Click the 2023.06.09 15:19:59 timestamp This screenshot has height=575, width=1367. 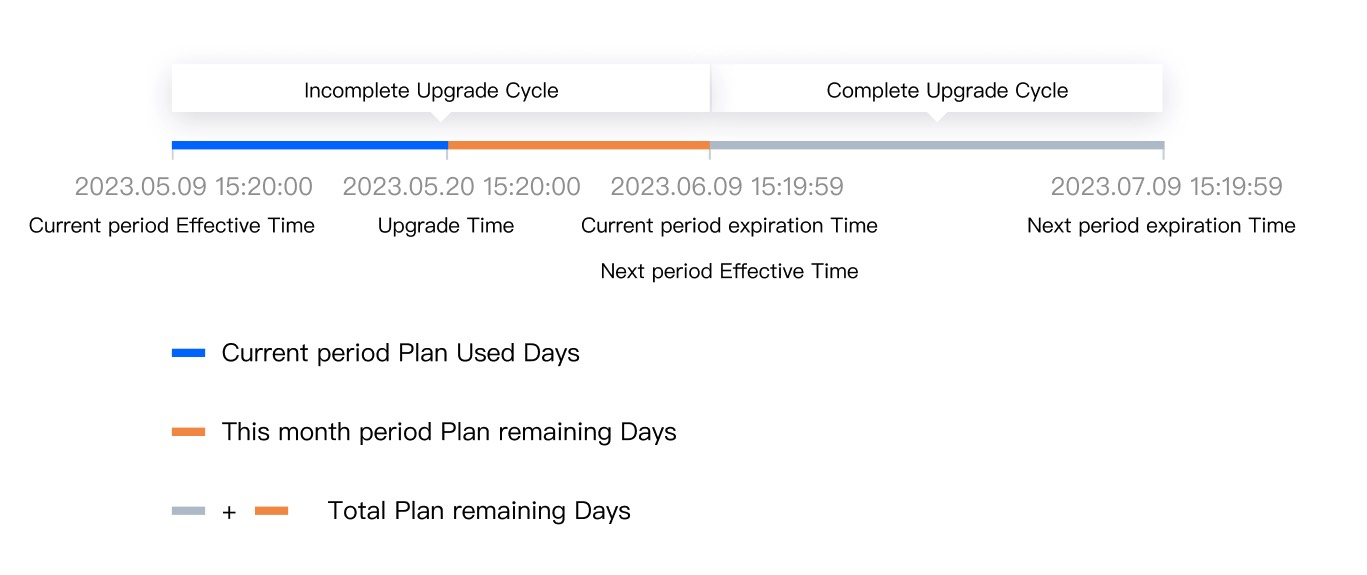pyautogui.click(x=727, y=187)
